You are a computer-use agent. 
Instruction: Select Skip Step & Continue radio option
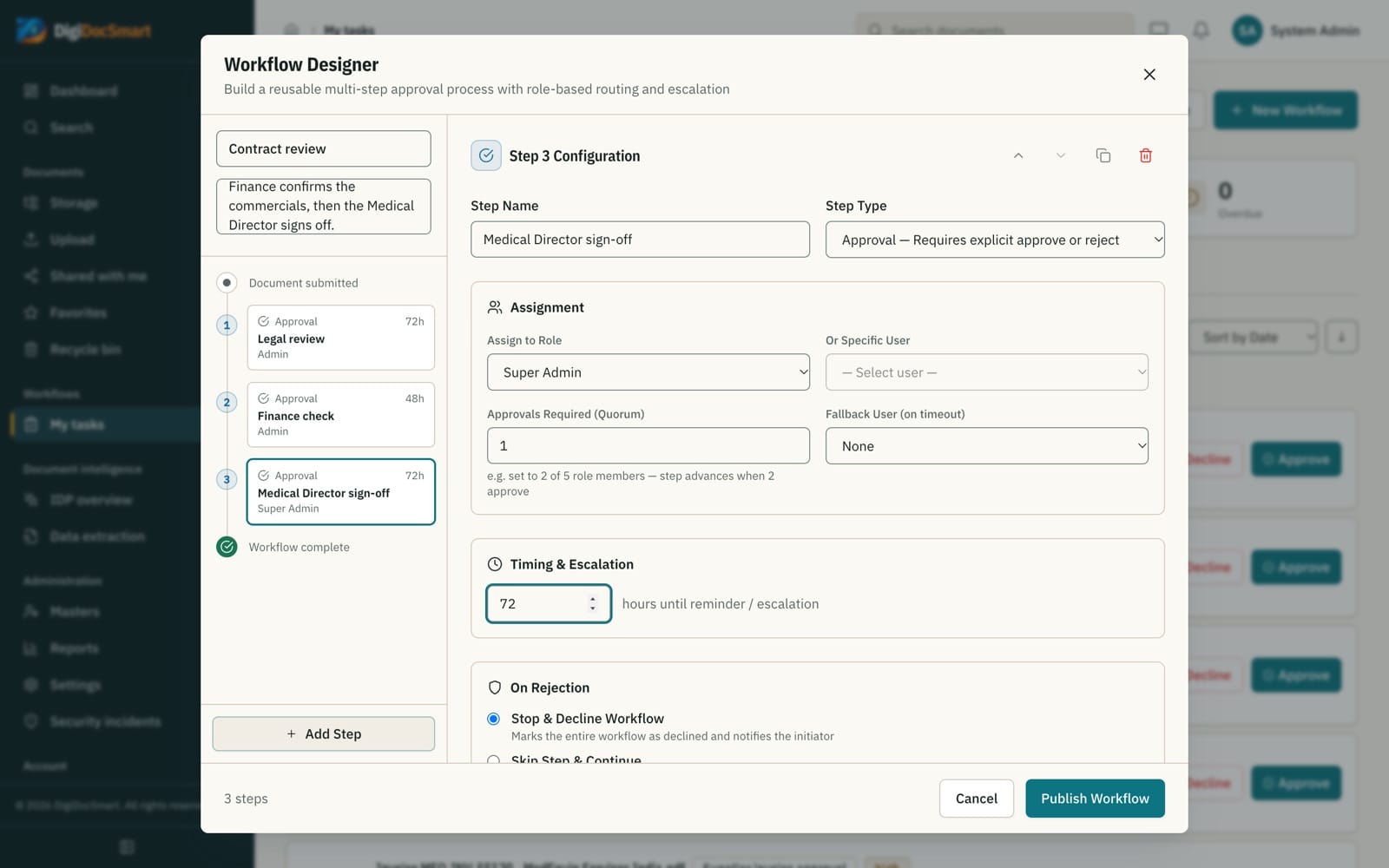tap(494, 759)
